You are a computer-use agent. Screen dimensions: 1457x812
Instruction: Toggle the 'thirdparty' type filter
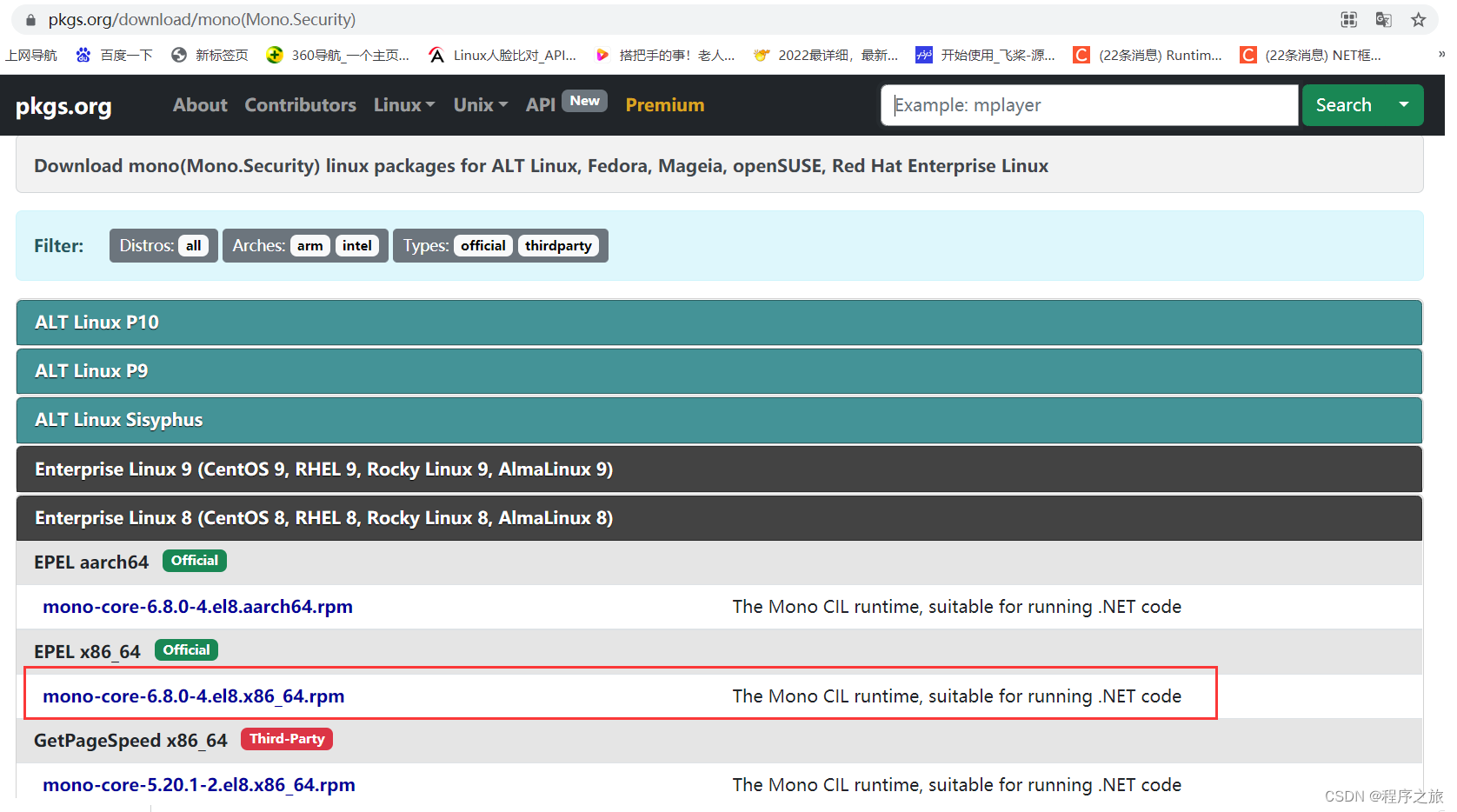click(558, 246)
